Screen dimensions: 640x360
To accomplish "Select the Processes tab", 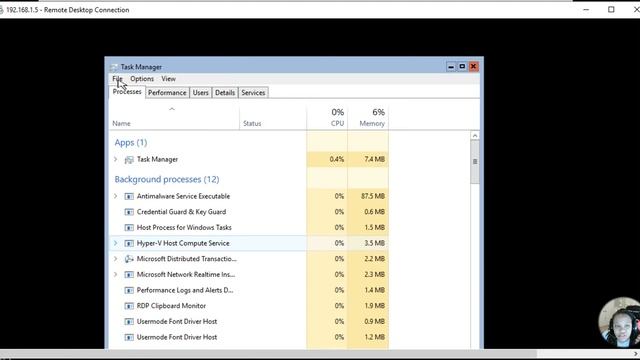I will point(127,92).
